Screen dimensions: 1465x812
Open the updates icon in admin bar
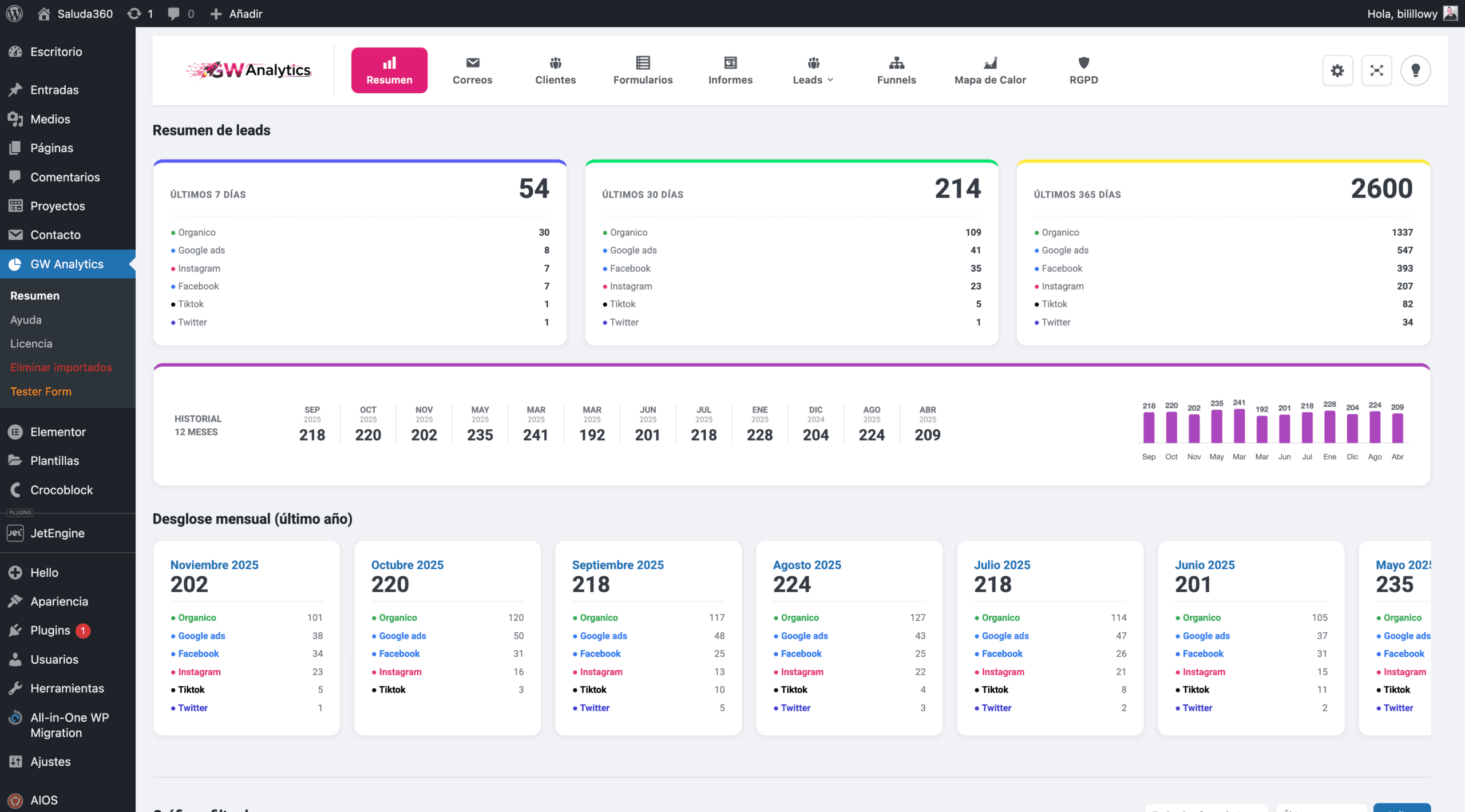(x=140, y=13)
